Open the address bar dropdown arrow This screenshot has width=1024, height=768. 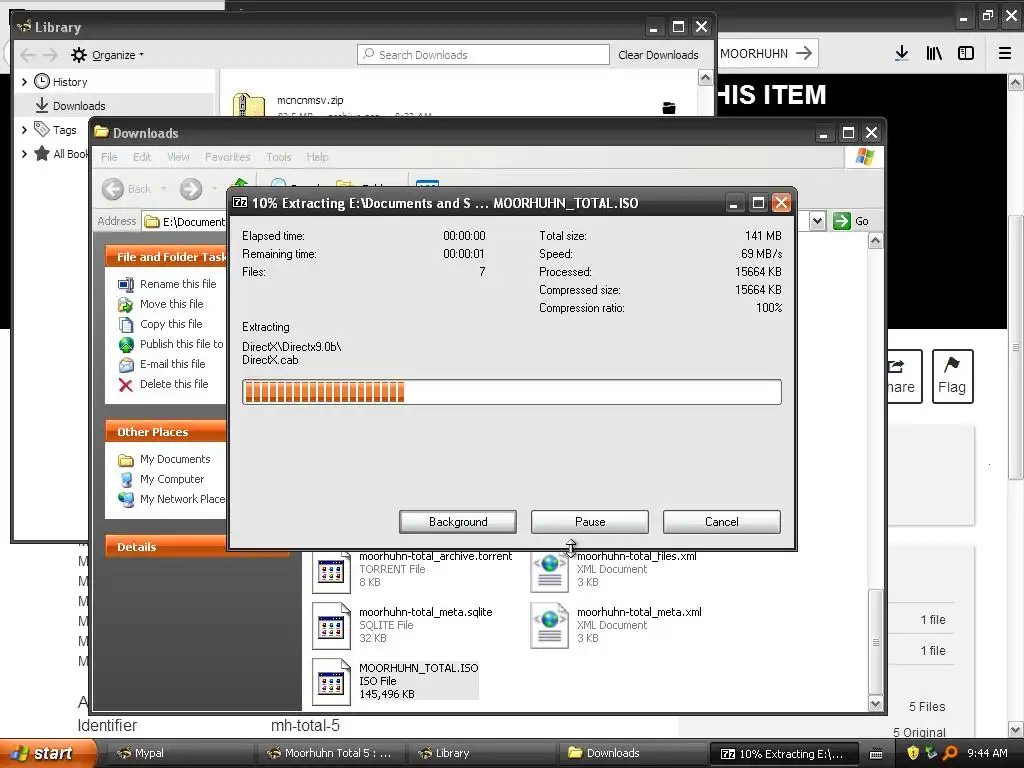(817, 221)
